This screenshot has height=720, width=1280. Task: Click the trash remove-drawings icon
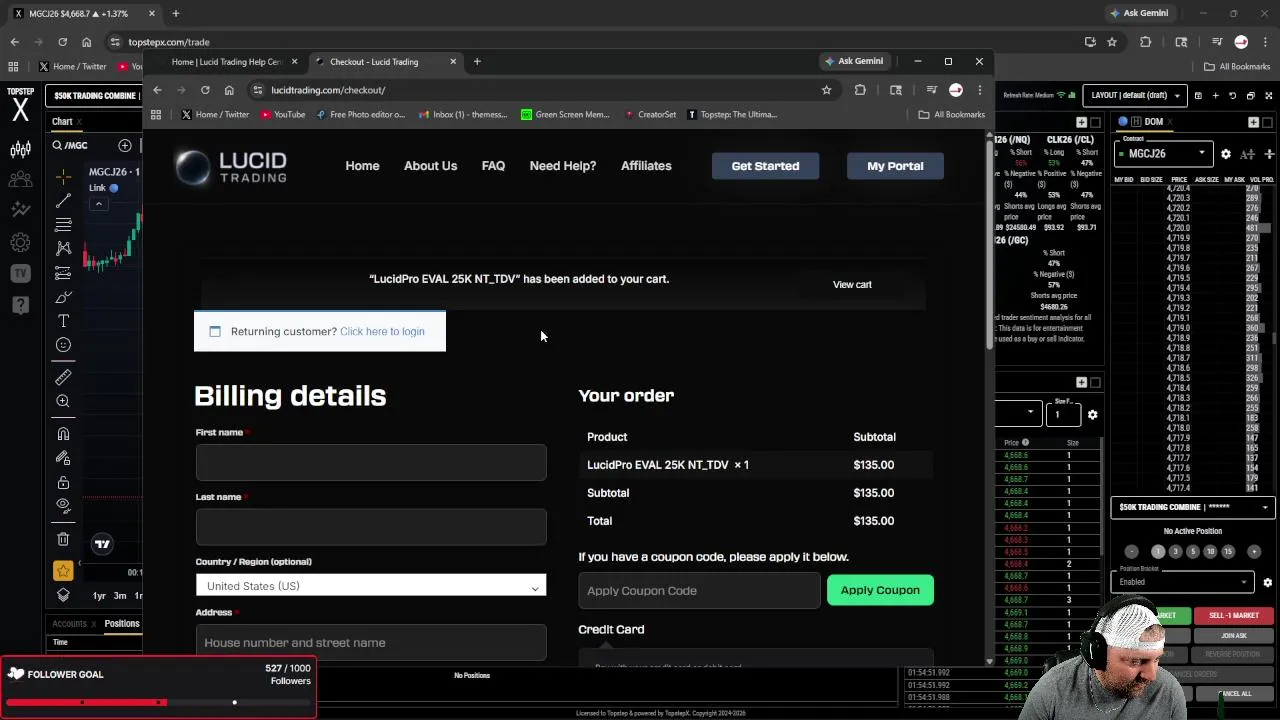tap(63, 539)
